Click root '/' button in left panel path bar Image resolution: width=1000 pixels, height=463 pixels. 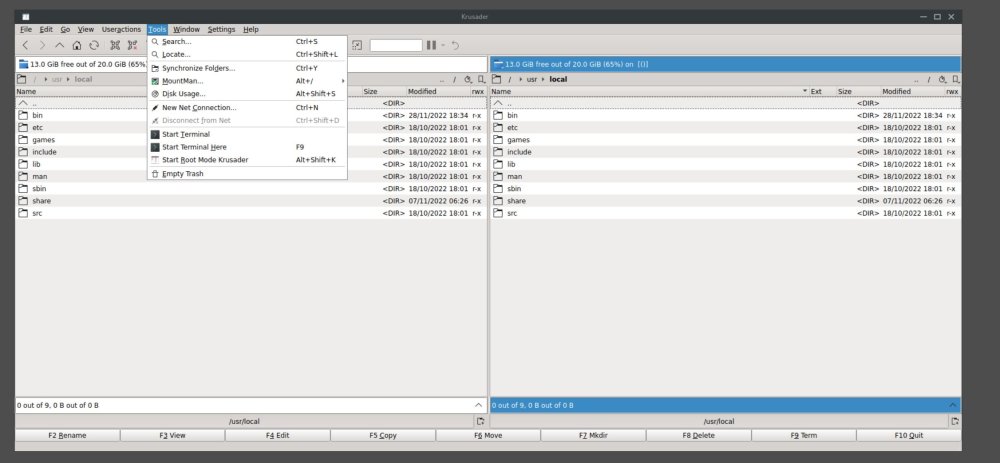pyautogui.click(x=454, y=80)
